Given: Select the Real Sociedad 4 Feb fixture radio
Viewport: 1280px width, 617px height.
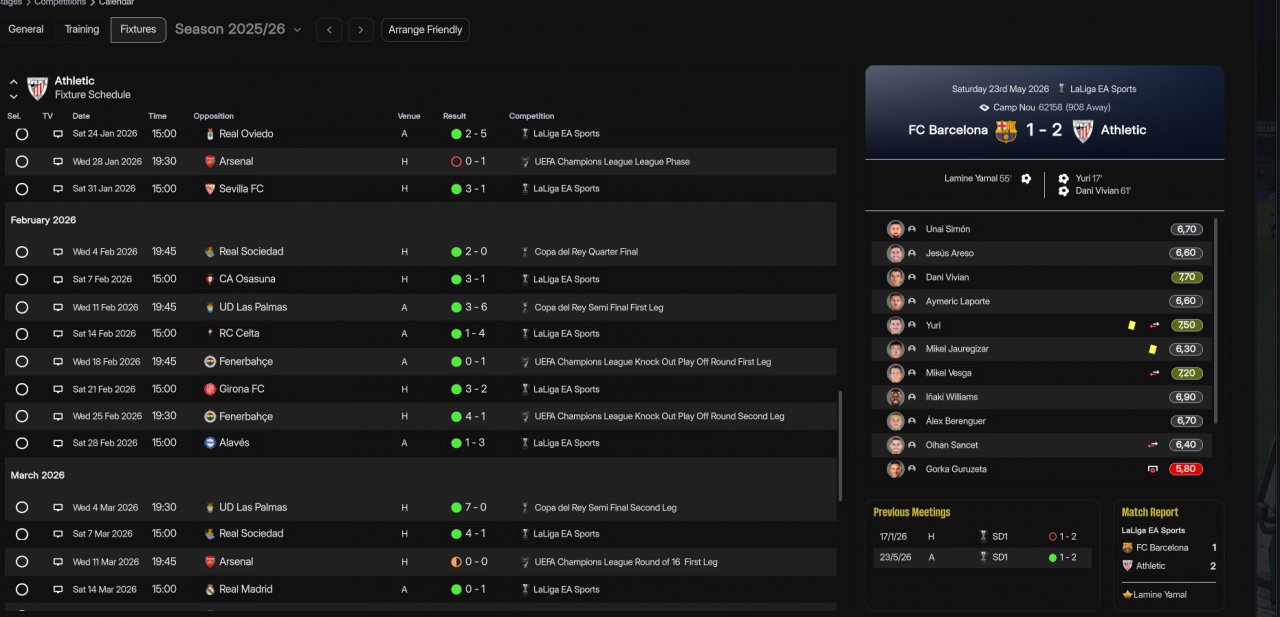Looking at the screenshot, I should pyautogui.click(x=22, y=252).
